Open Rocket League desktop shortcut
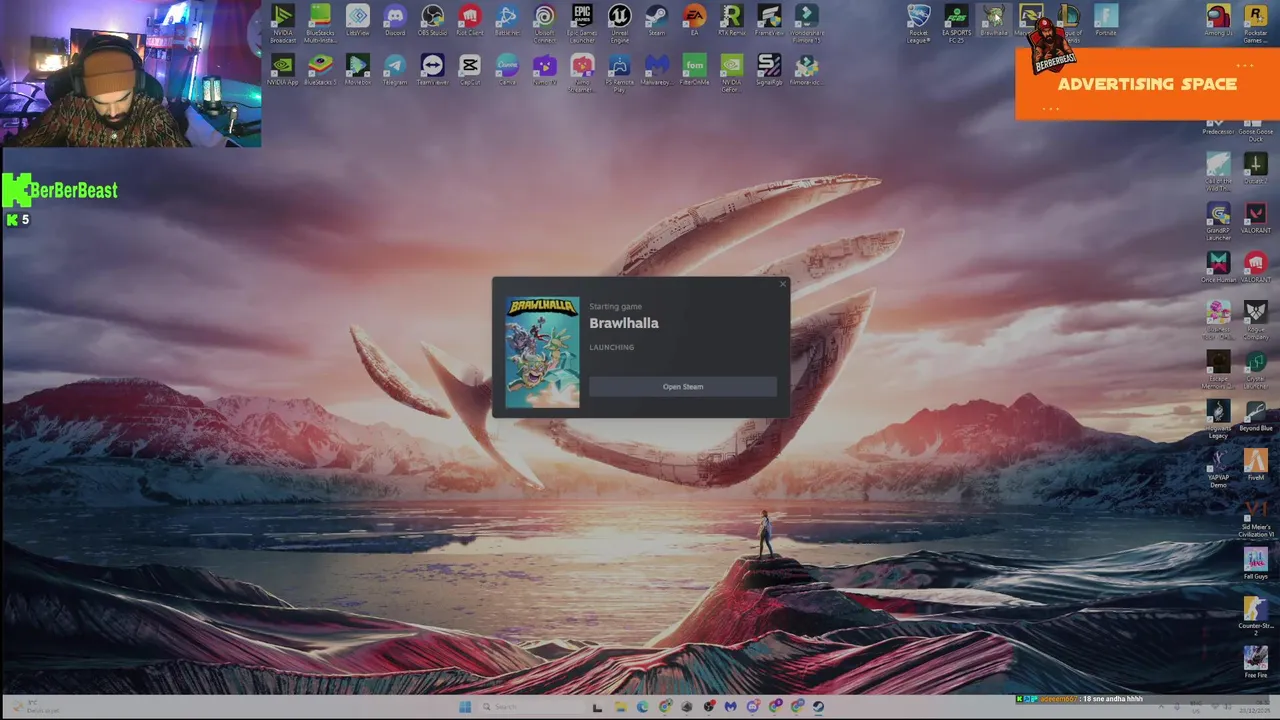Image resolution: width=1280 pixels, height=720 pixels. pyautogui.click(x=918, y=22)
